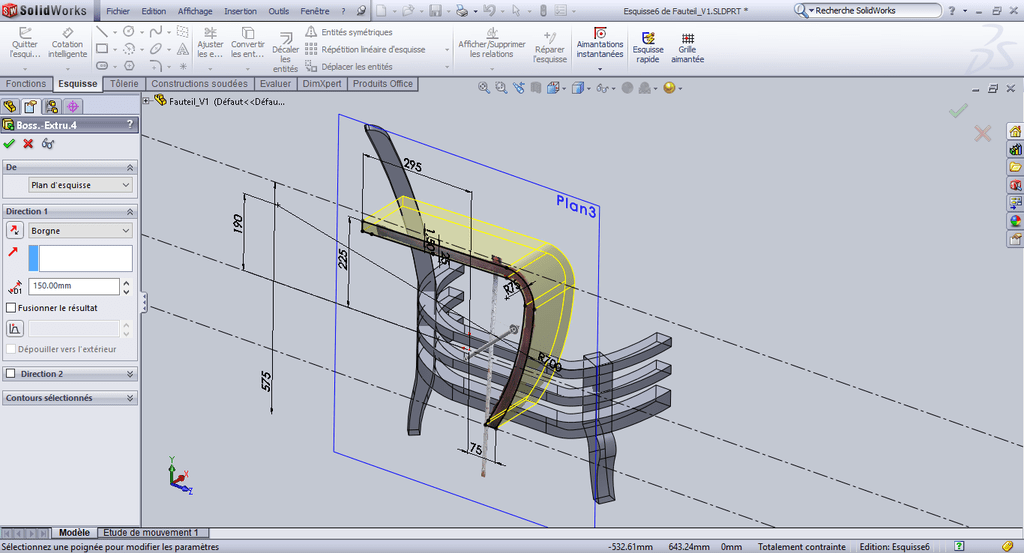Open the Outils menu

[x=278, y=11]
